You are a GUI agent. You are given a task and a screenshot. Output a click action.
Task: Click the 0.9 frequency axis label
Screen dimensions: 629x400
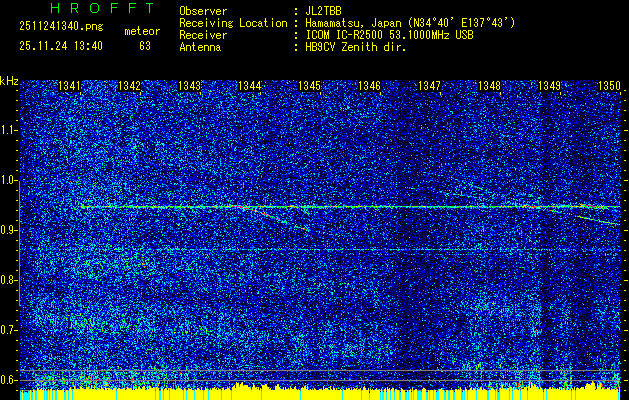(x=9, y=230)
